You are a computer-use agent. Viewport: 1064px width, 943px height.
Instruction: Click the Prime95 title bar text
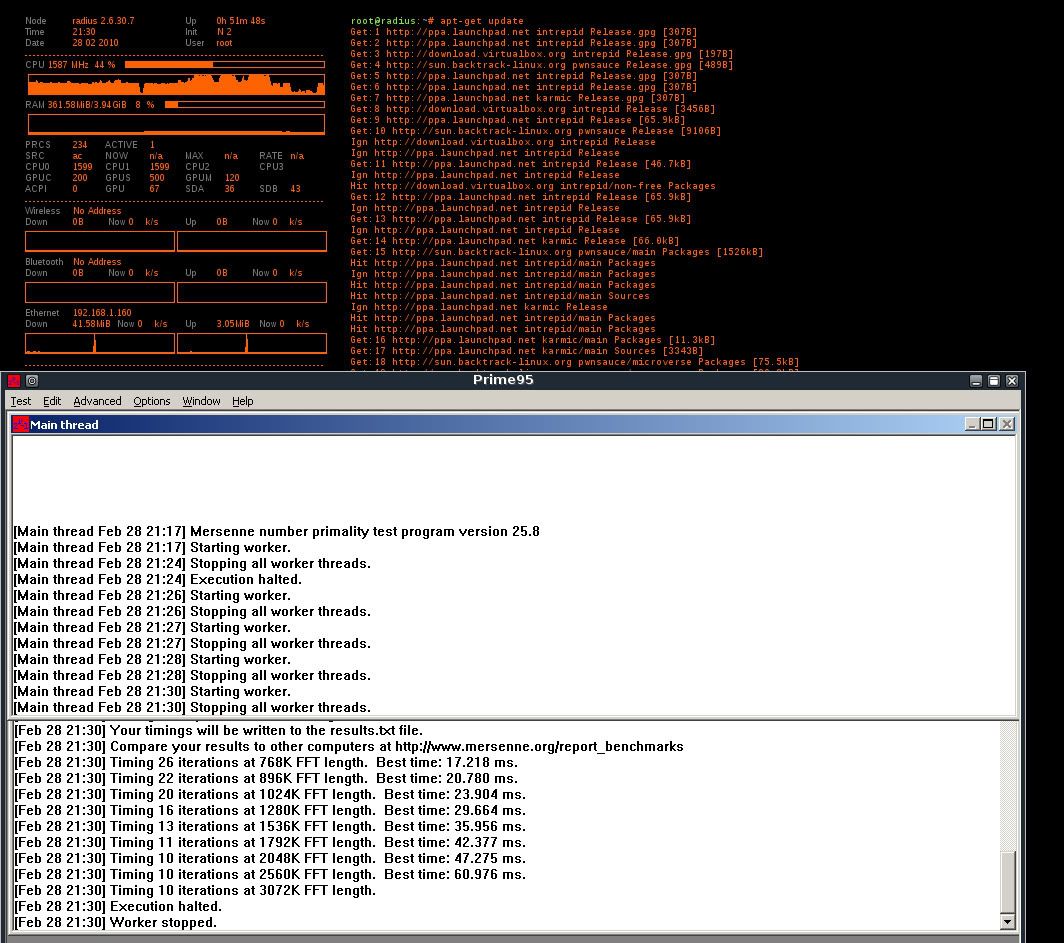click(x=503, y=380)
